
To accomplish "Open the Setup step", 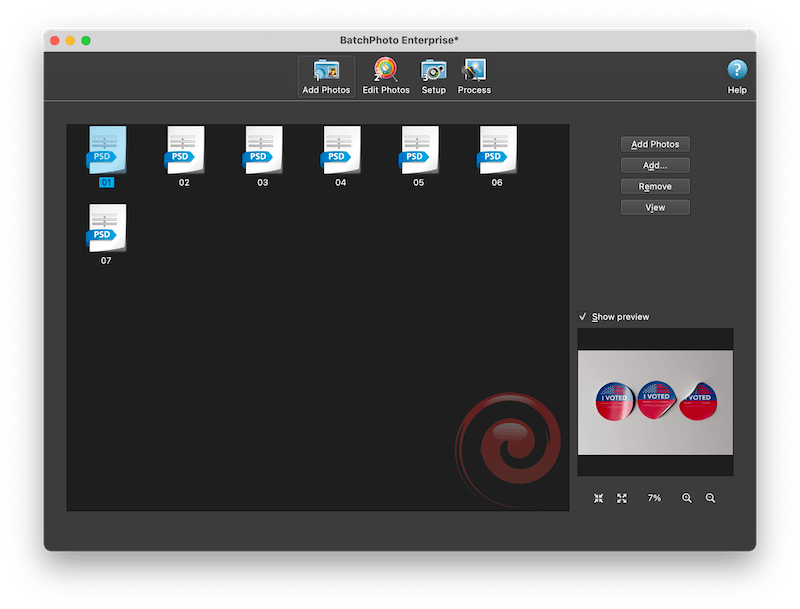I will click(x=433, y=77).
